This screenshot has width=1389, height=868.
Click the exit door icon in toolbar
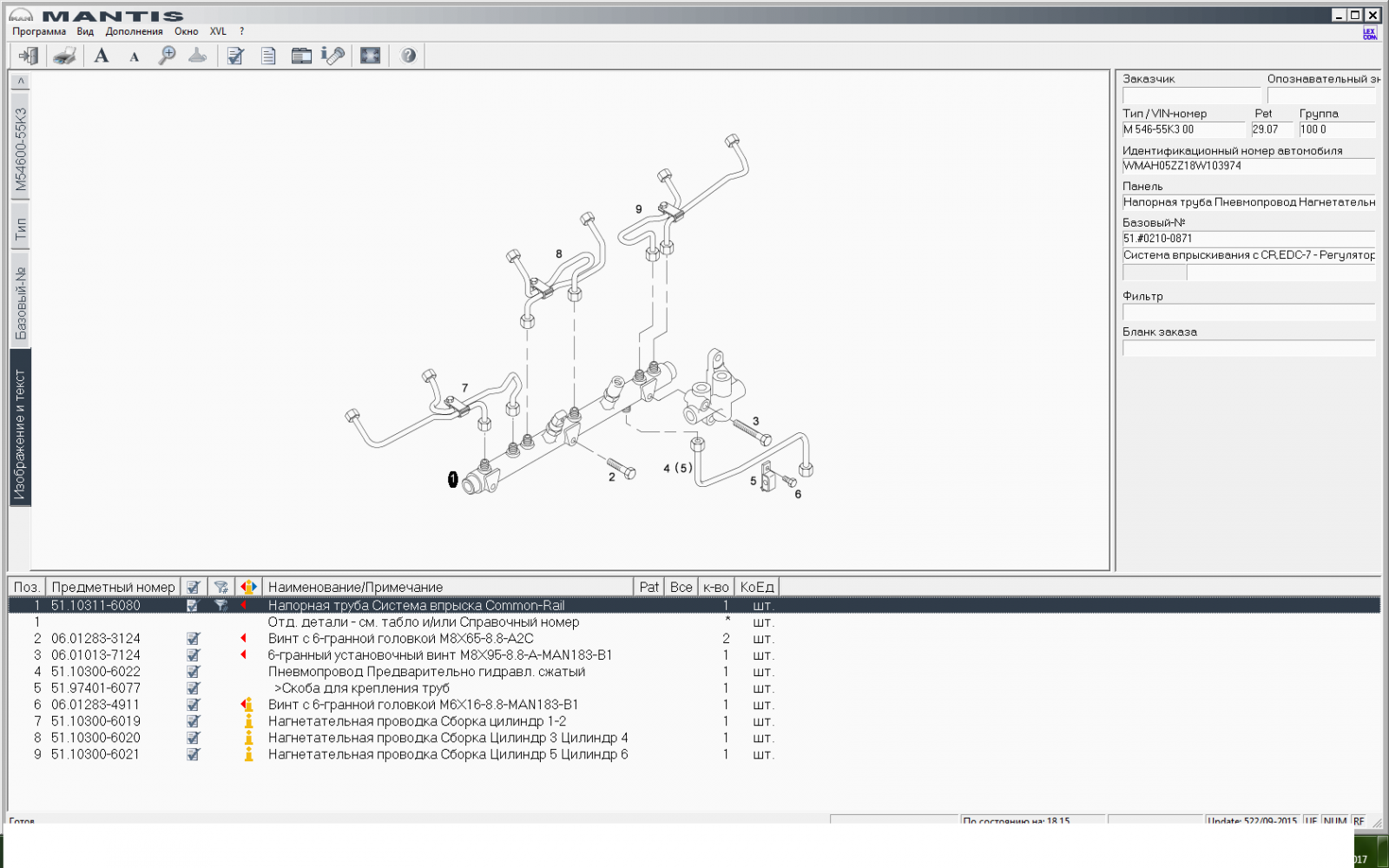pyautogui.click(x=28, y=56)
